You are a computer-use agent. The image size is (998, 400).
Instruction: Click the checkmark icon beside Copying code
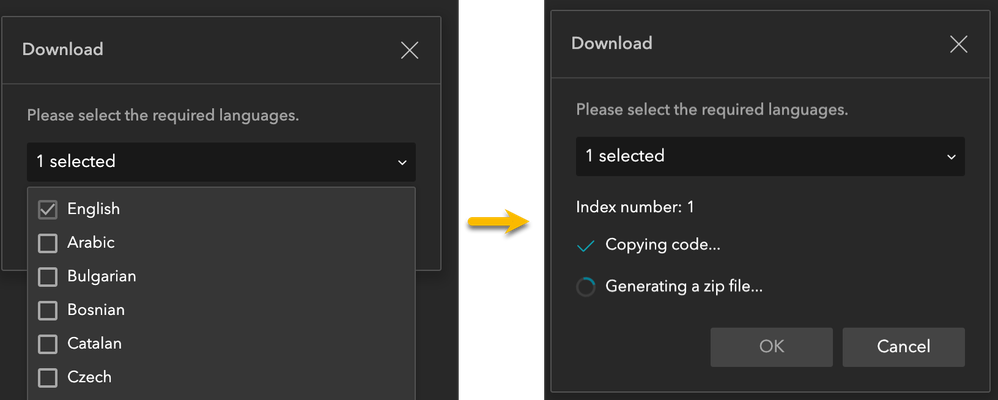587,245
